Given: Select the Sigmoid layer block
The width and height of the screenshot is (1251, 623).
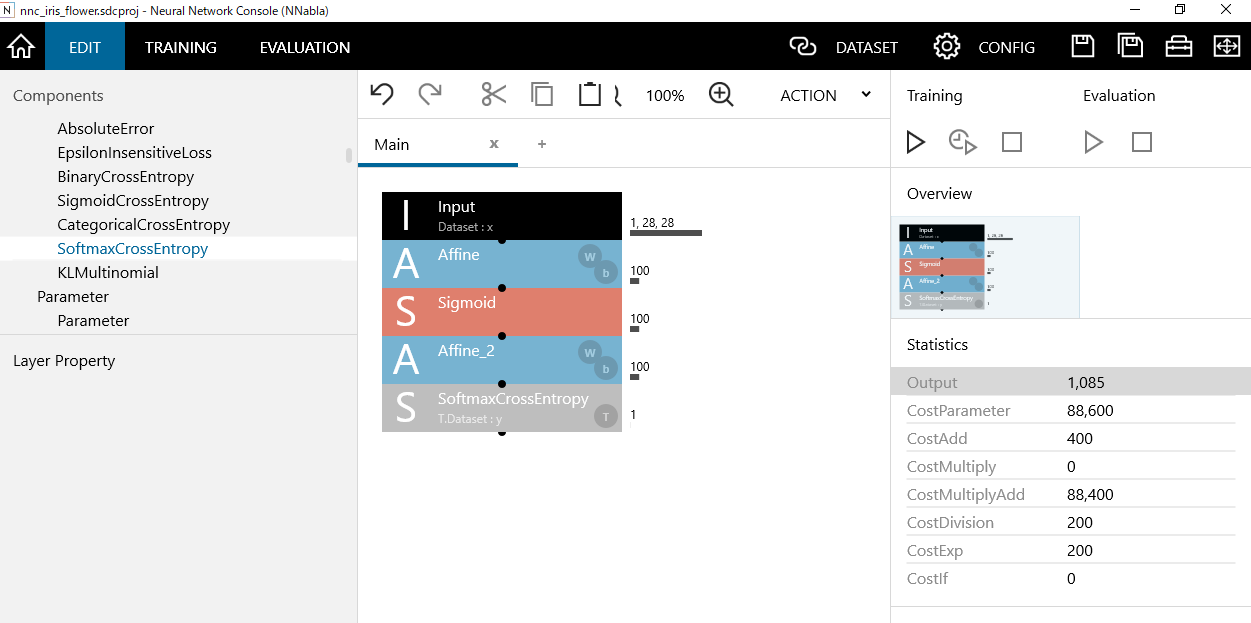Looking at the screenshot, I should 501,311.
